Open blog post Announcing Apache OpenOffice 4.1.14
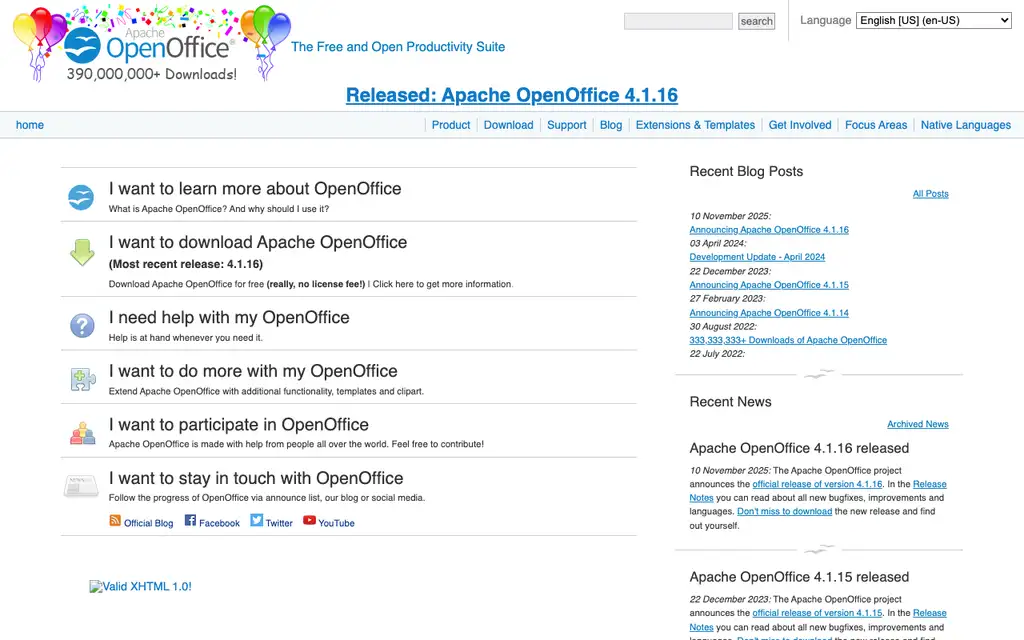The image size is (1024, 640). pos(769,313)
